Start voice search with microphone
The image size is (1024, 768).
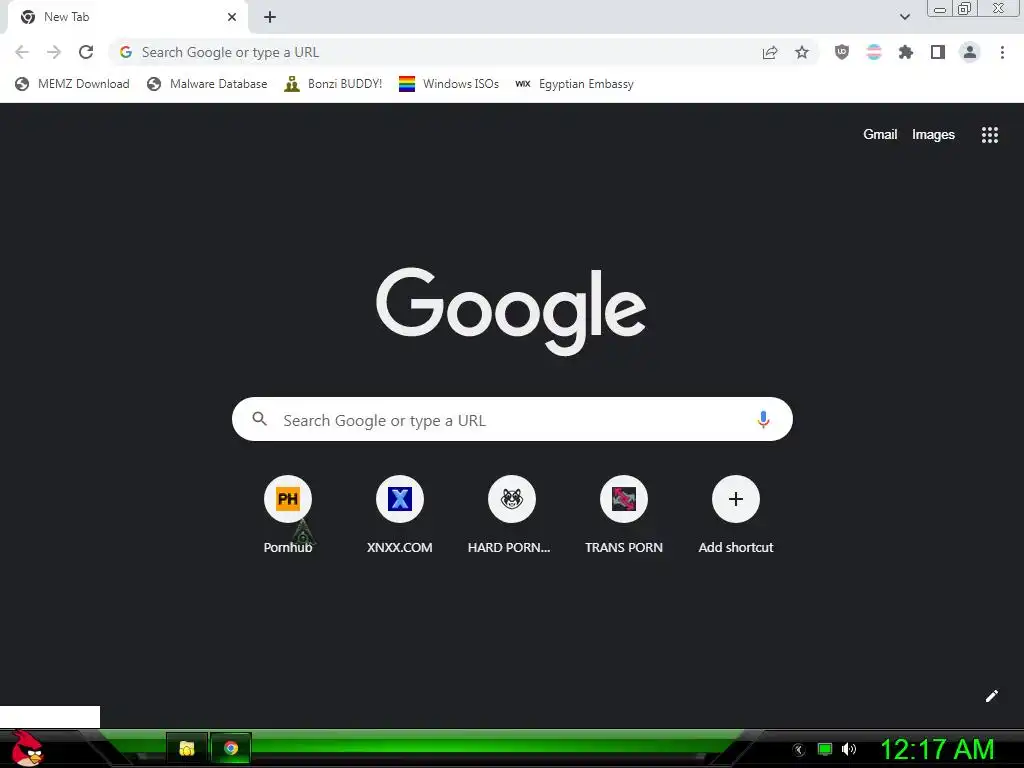pos(763,419)
